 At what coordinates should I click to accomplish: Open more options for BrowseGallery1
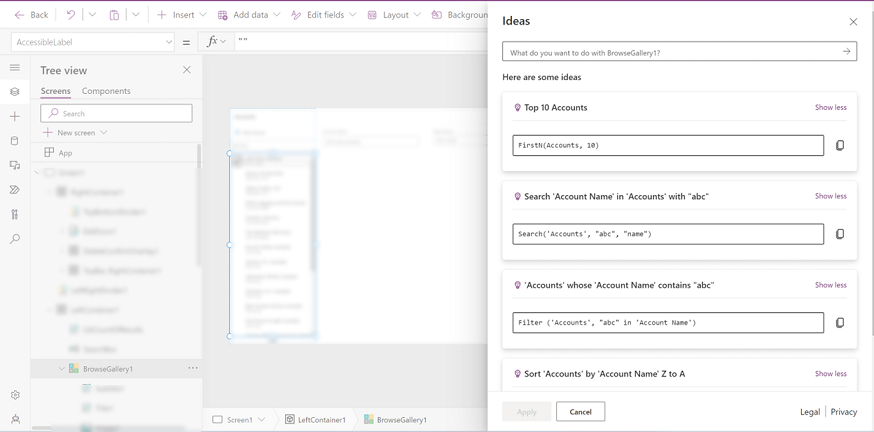click(x=193, y=369)
